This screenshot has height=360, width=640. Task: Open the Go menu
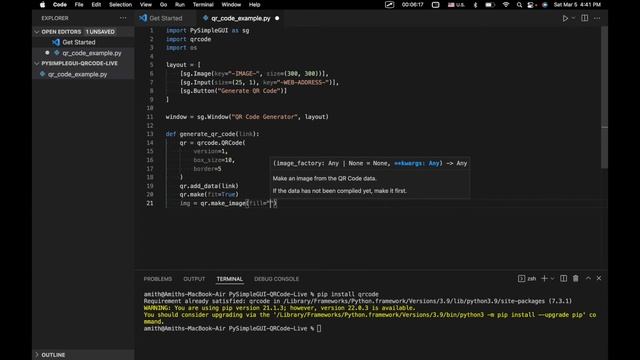tap(164, 5)
